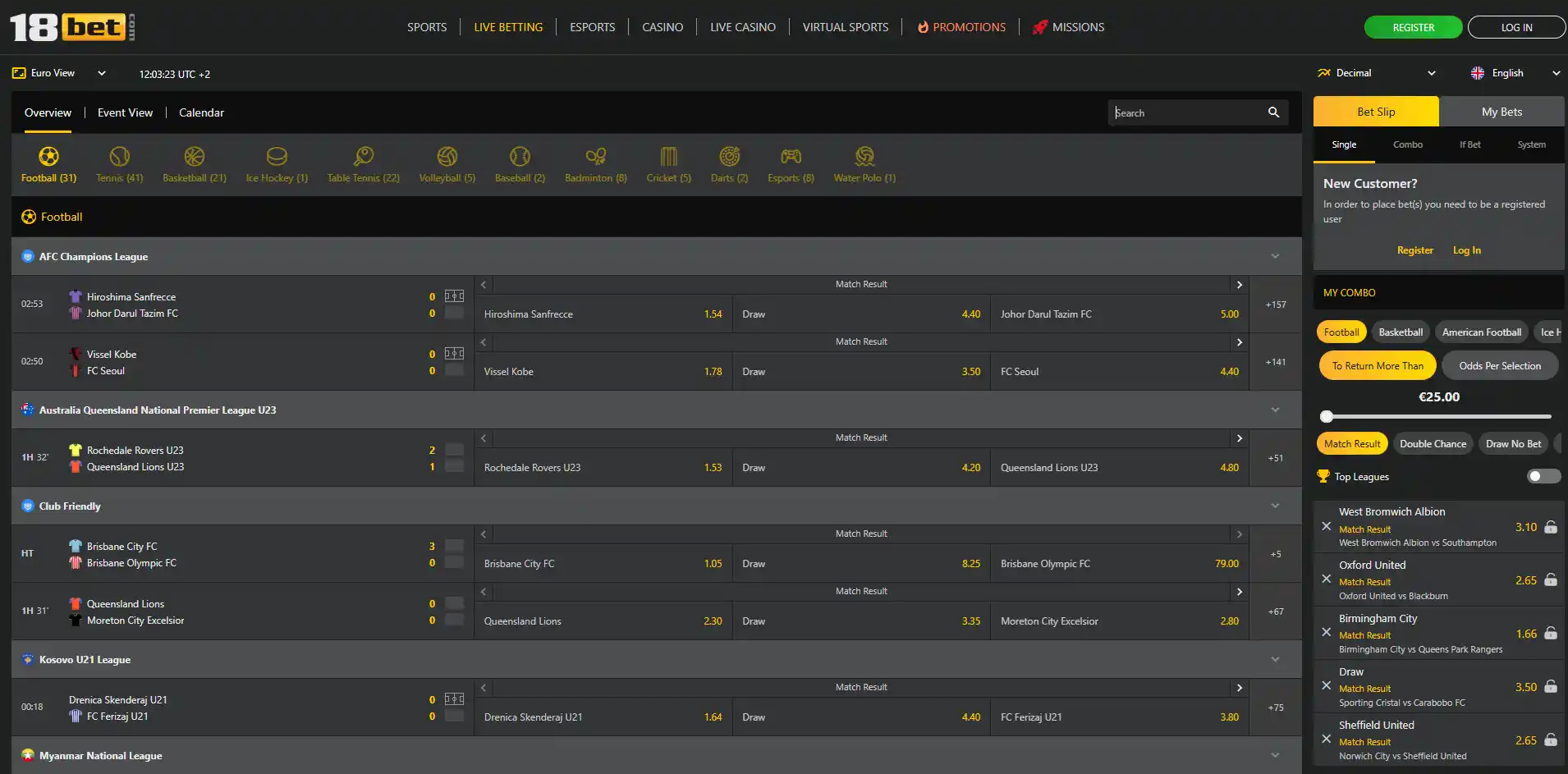Viewport: 1568px width, 774px height.
Task: Open pitch view for Vissel Kobe match
Action: [454, 354]
